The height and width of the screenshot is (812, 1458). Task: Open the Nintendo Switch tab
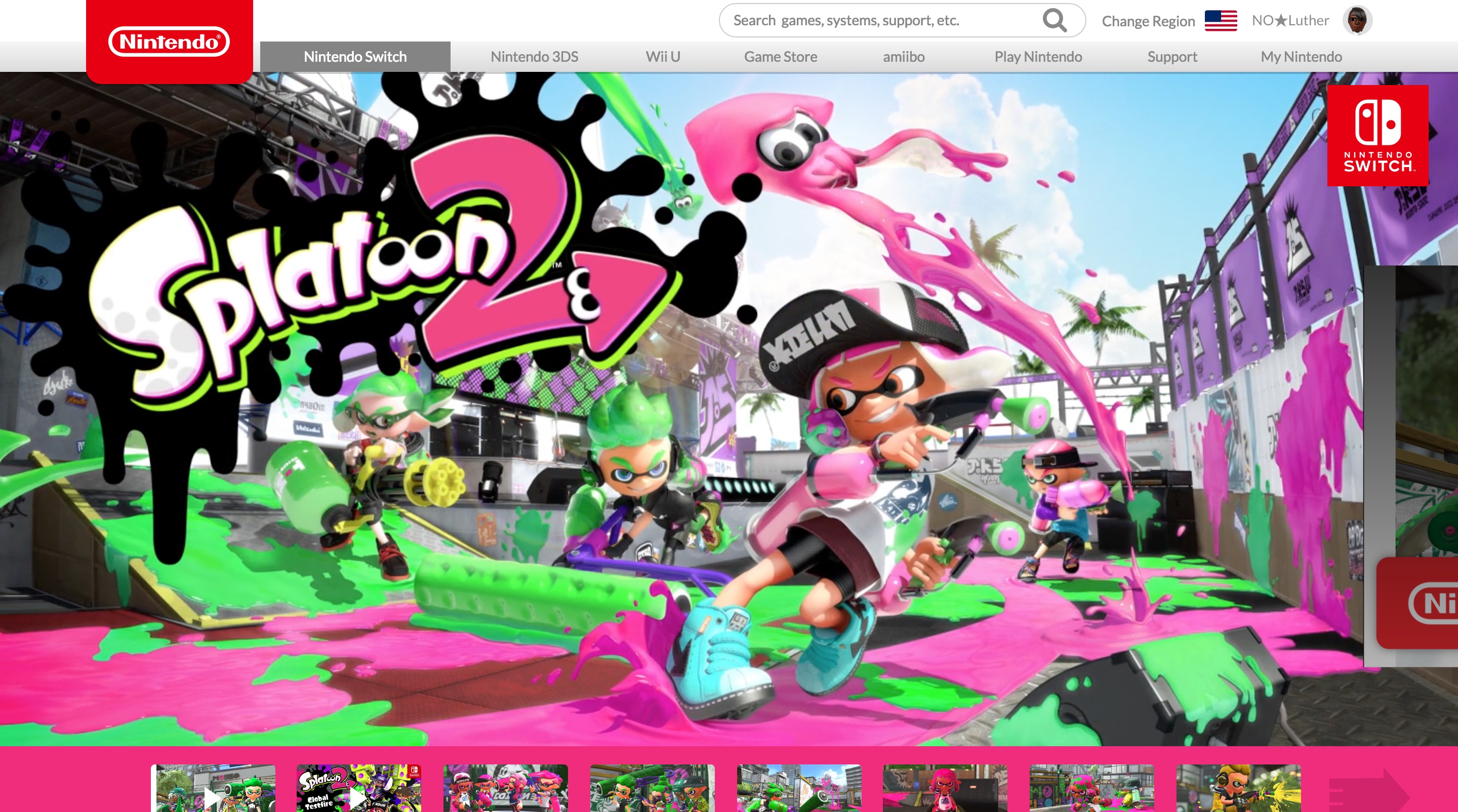click(x=355, y=57)
